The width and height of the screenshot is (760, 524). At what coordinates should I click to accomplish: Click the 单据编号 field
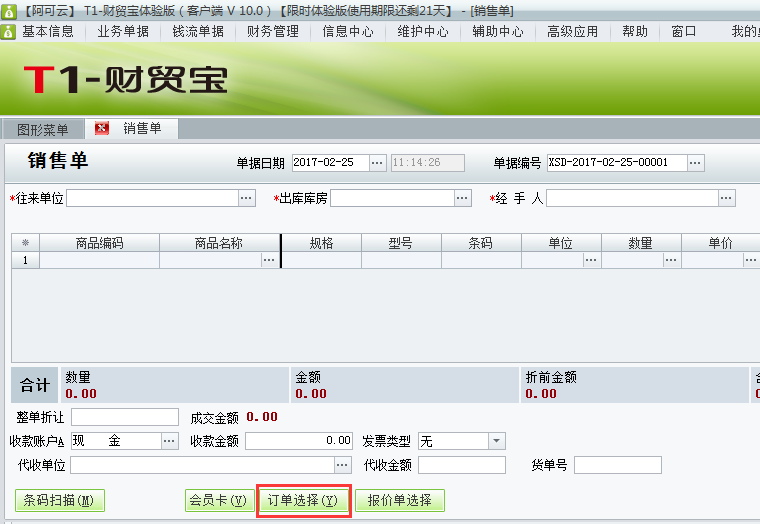tap(617, 163)
